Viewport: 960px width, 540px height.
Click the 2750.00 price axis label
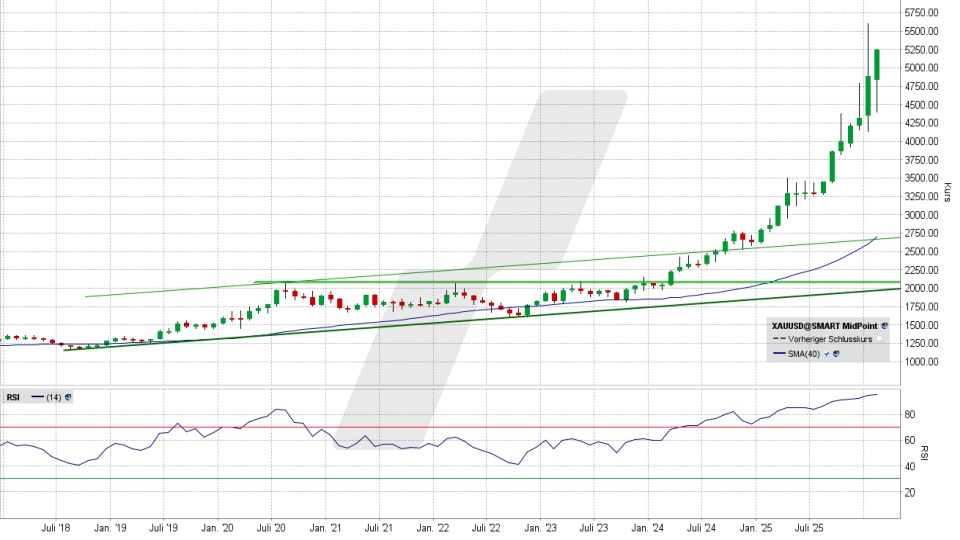(x=921, y=233)
